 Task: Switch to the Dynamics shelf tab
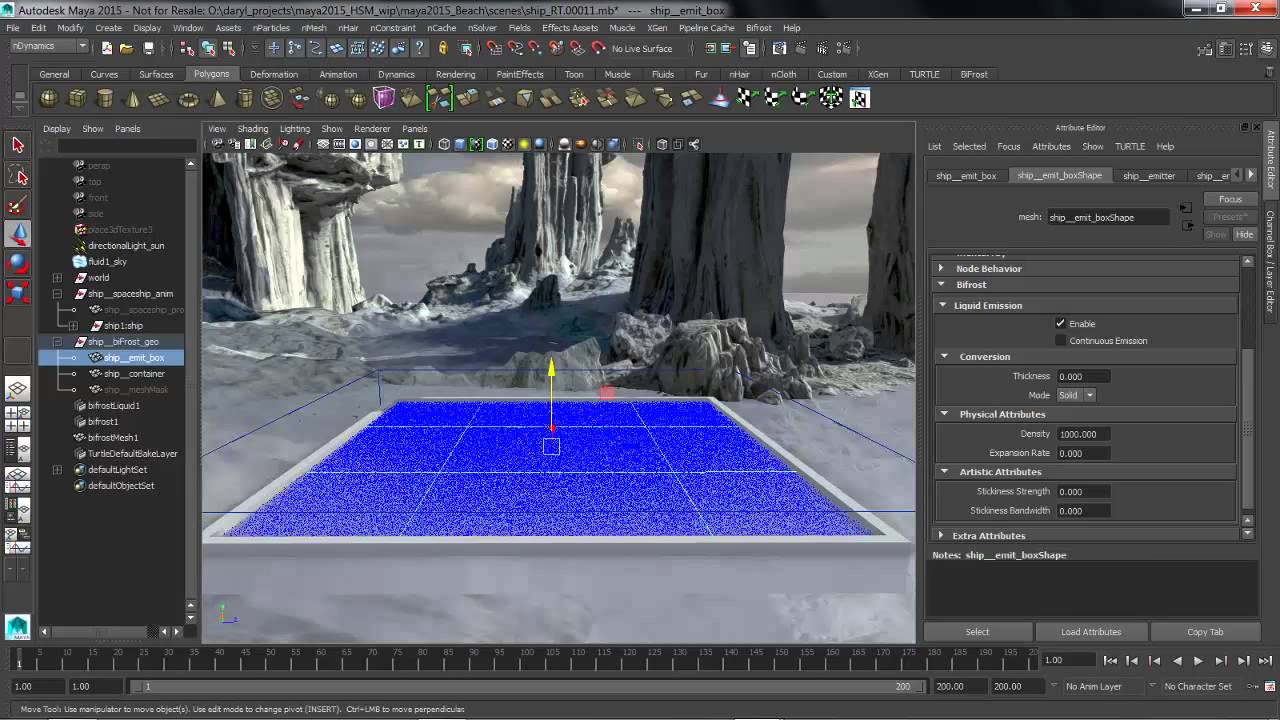[x=396, y=74]
